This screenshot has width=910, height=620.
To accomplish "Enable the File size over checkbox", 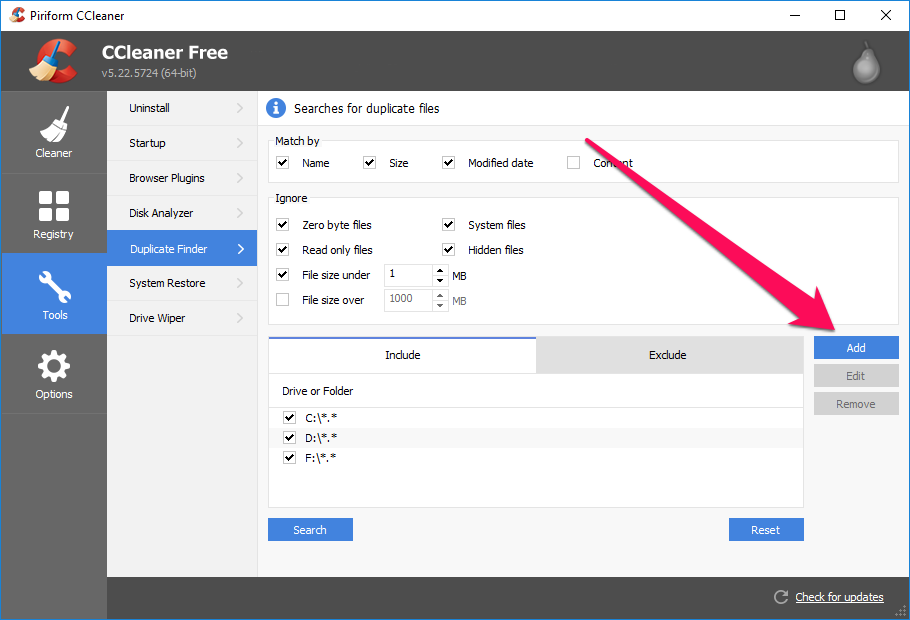I will [x=283, y=300].
